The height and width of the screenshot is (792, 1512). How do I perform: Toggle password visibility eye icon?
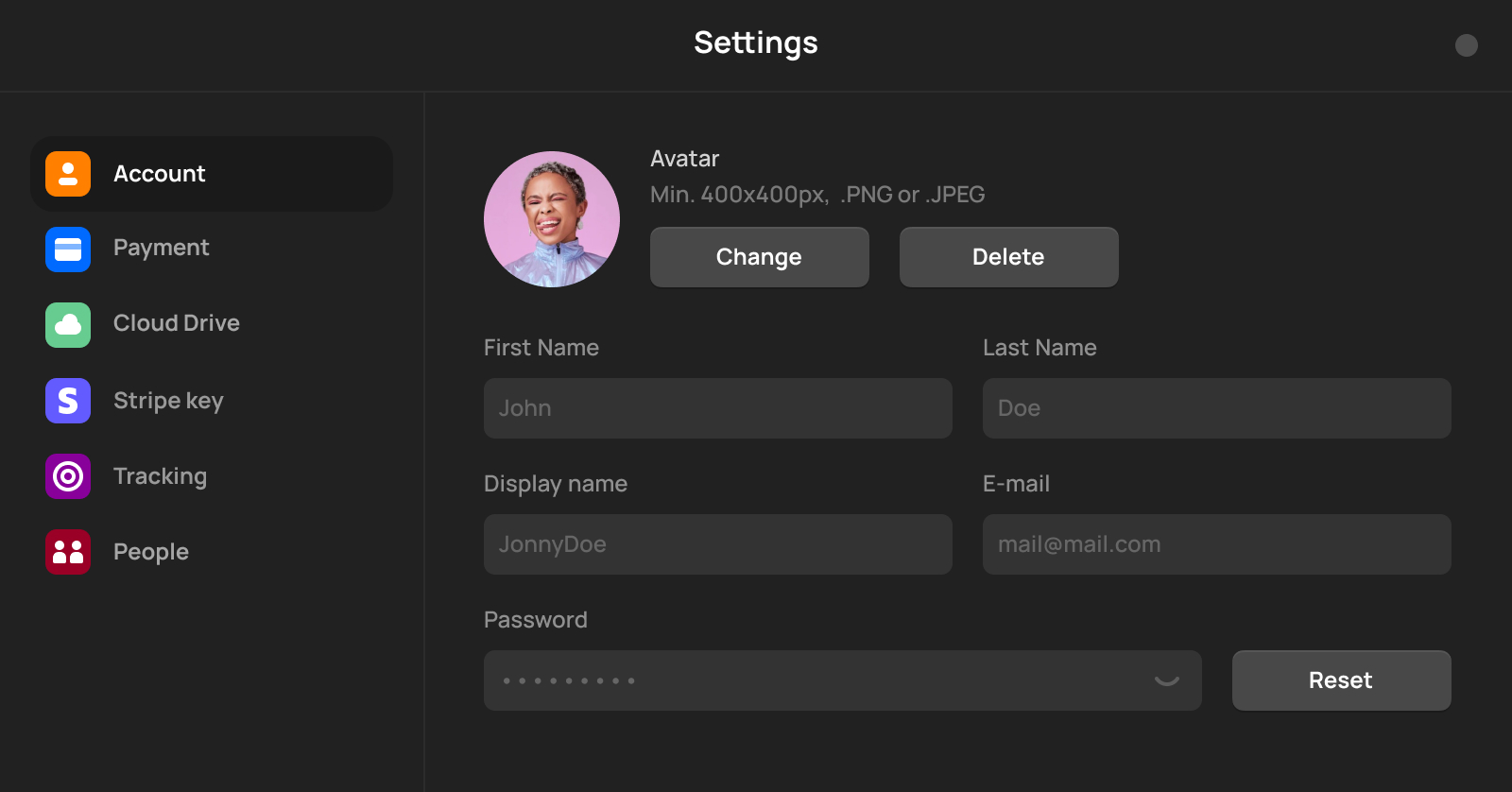(1167, 680)
